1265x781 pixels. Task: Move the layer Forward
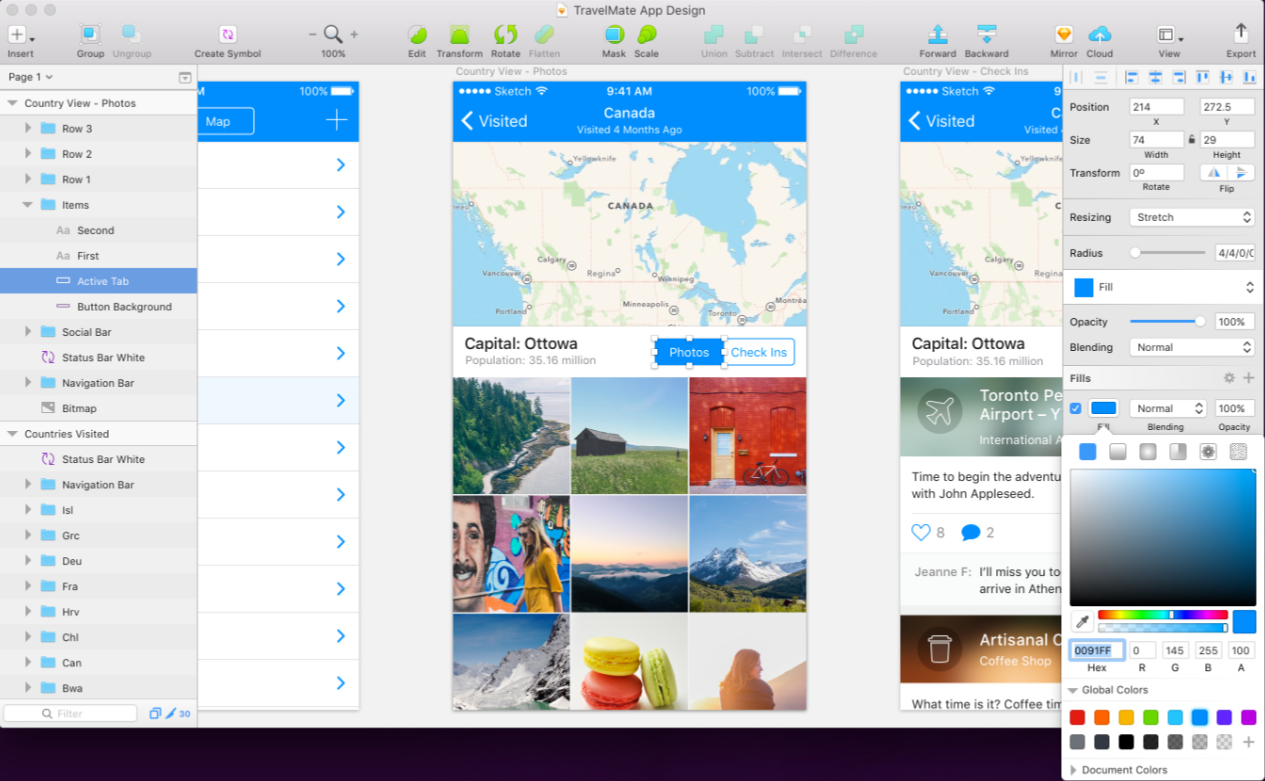click(x=937, y=34)
